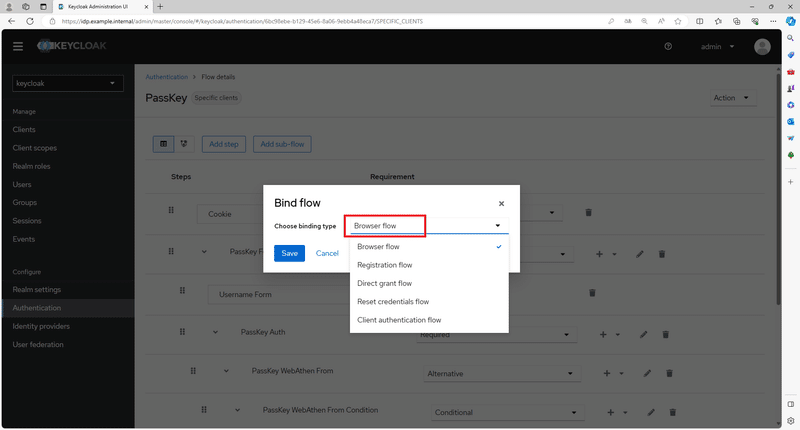Open the Edge Copilot sidebar icon
The image size is (800, 430).
coord(790,21)
